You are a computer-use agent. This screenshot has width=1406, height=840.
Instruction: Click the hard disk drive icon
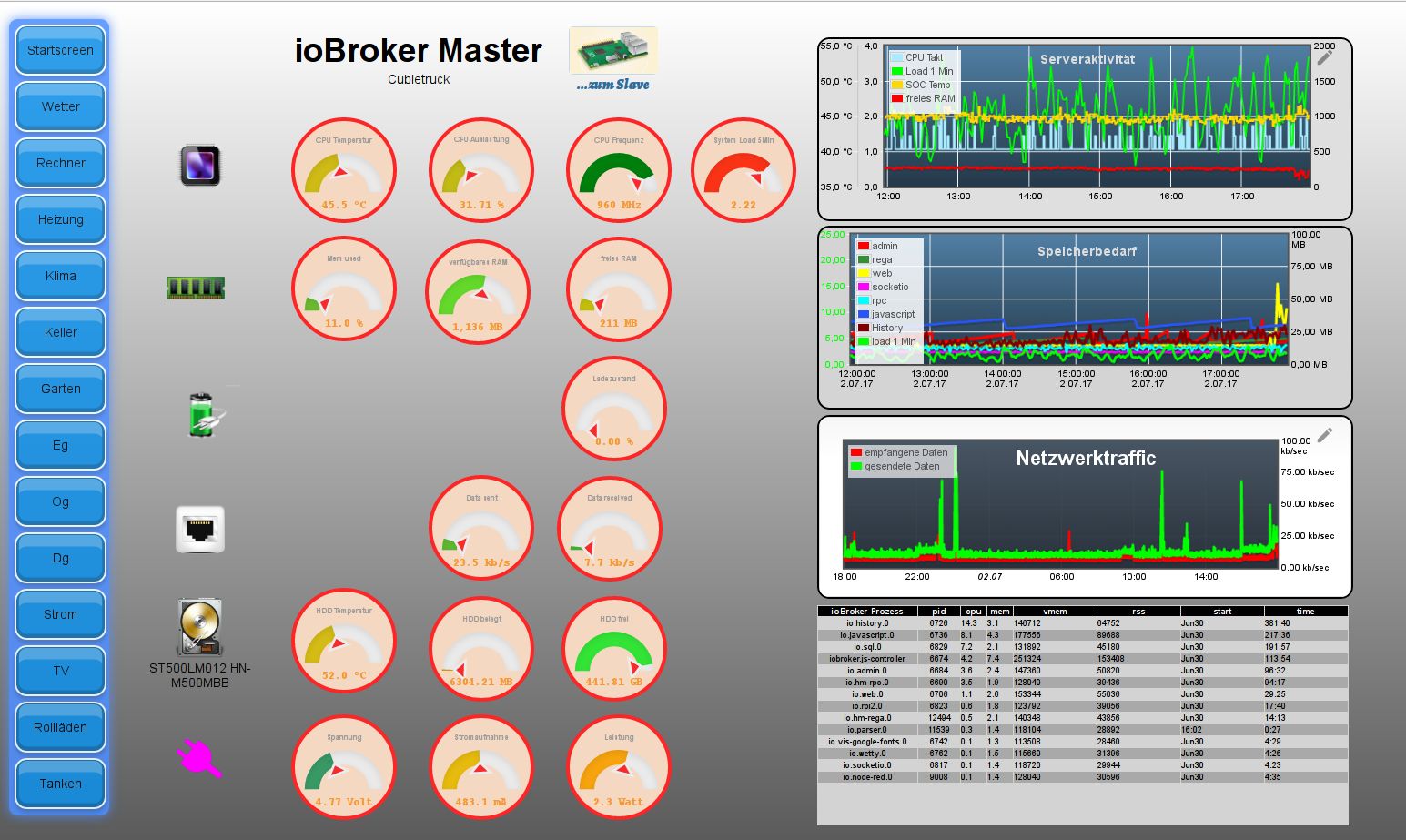(200, 628)
